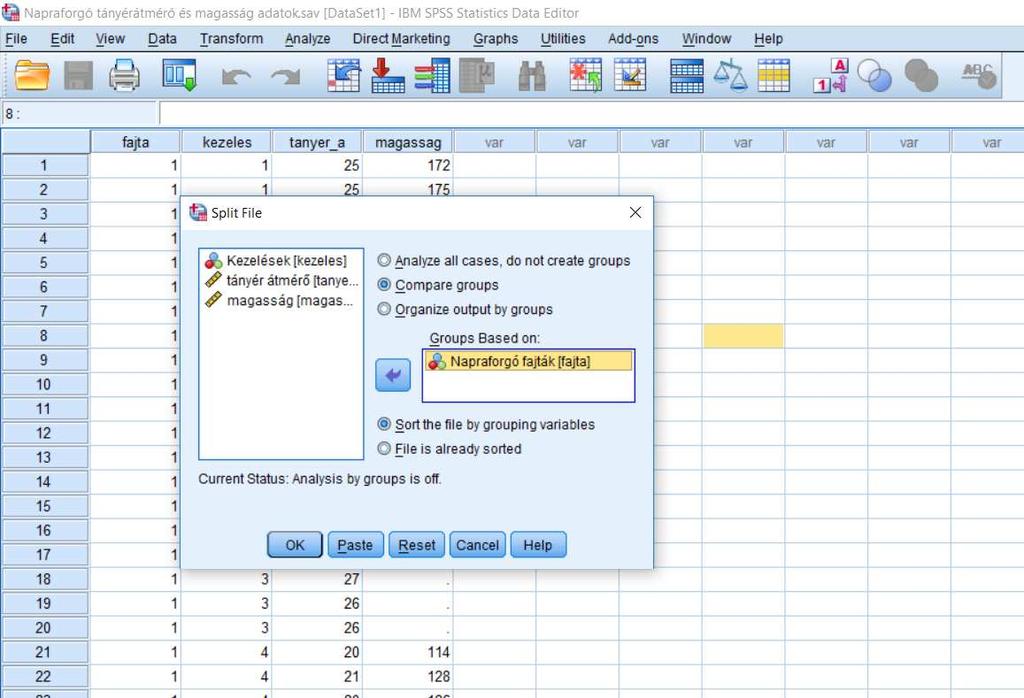The width and height of the screenshot is (1024, 698).
Task: Open the View menu
Action: pyautogui.click(x=110, y=39)
